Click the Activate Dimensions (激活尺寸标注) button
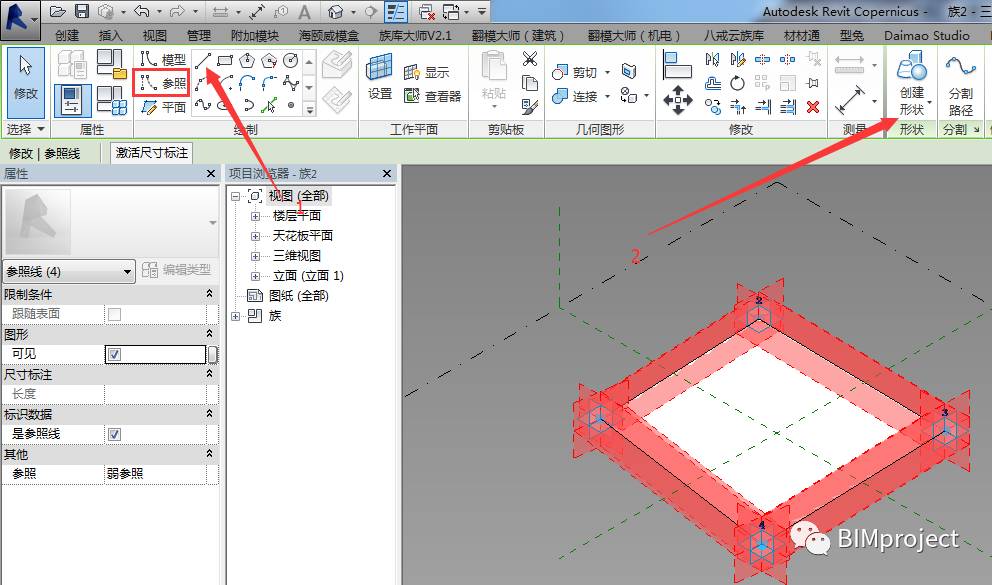Screen dimensions: 992x585 tap(152, 153)
